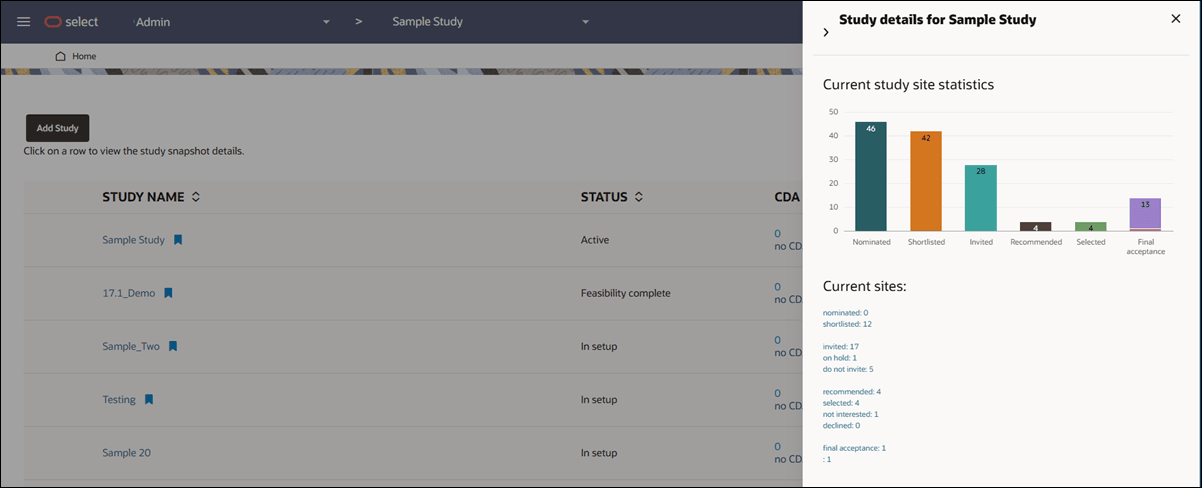This screenshot has width=1202, height=488.
Task: Click CDA count 0 in 17.1_Demo row
Action: (778, 287)
